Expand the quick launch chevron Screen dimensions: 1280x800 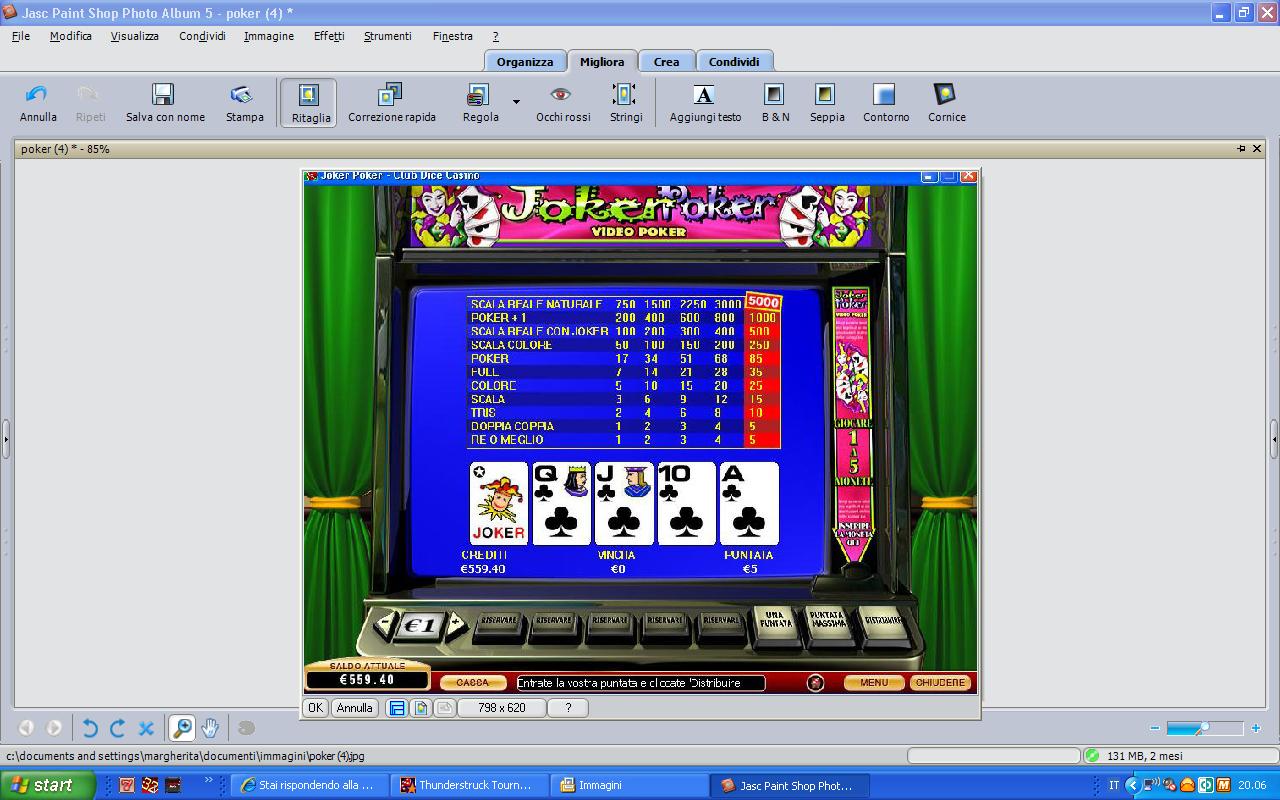pos(209,781)
